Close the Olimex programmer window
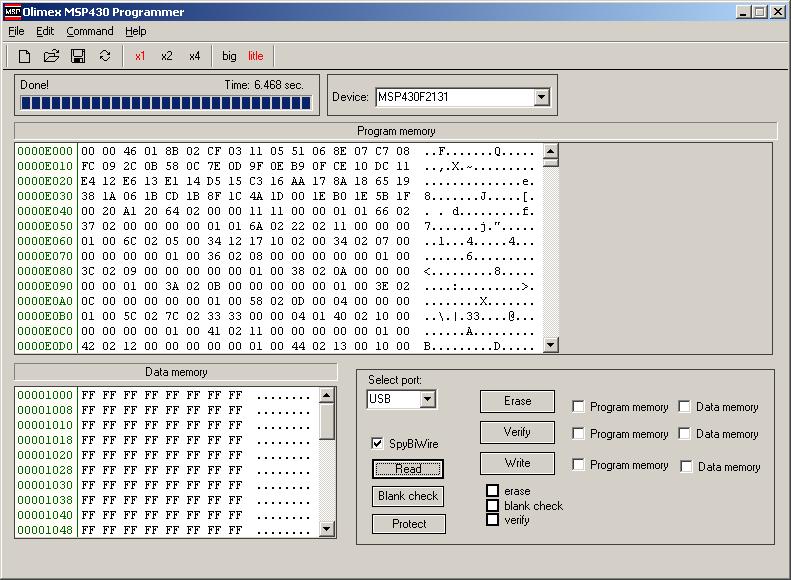791x580 pixels. click(x=778, y=12)
